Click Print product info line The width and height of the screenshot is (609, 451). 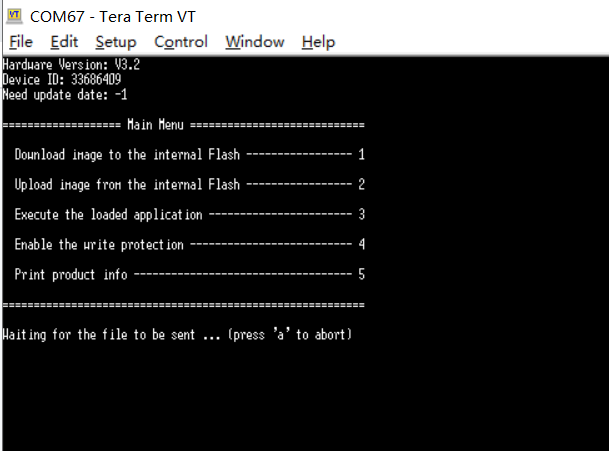190,274
